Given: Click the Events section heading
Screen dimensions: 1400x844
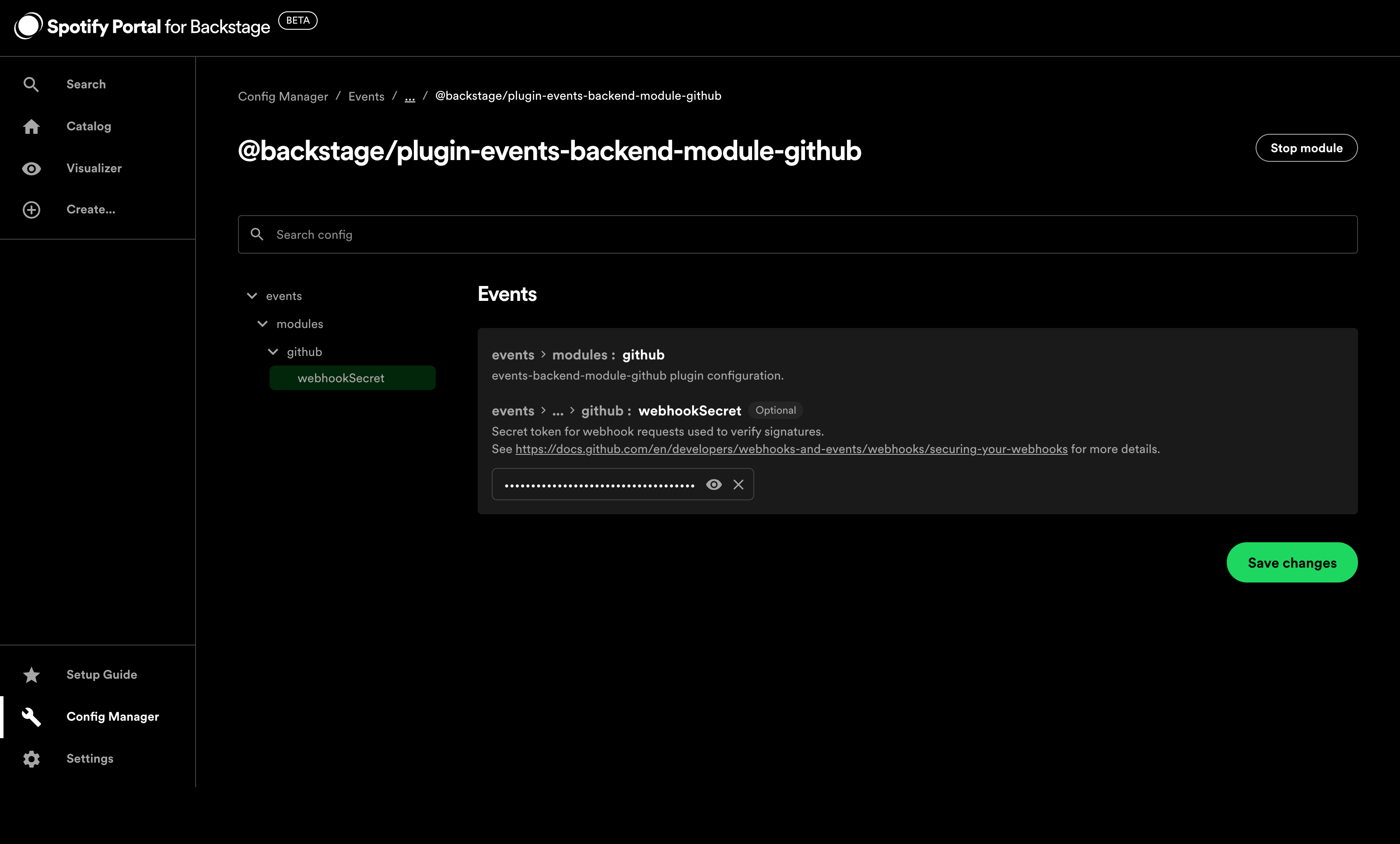Looking at the screenshot, I should pyautogui.click(x=507, y=293).
